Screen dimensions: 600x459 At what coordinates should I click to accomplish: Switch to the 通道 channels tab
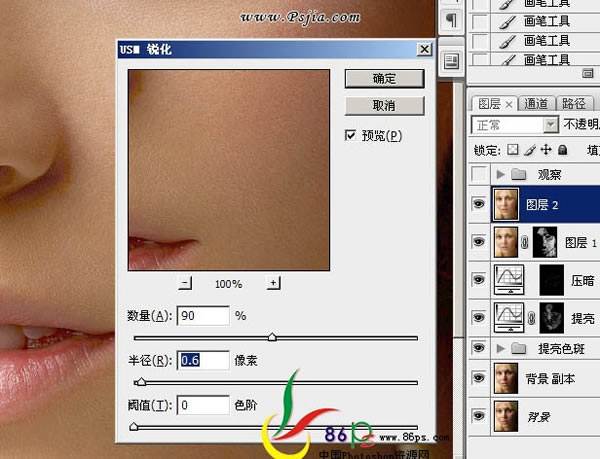tap(535, 103)
